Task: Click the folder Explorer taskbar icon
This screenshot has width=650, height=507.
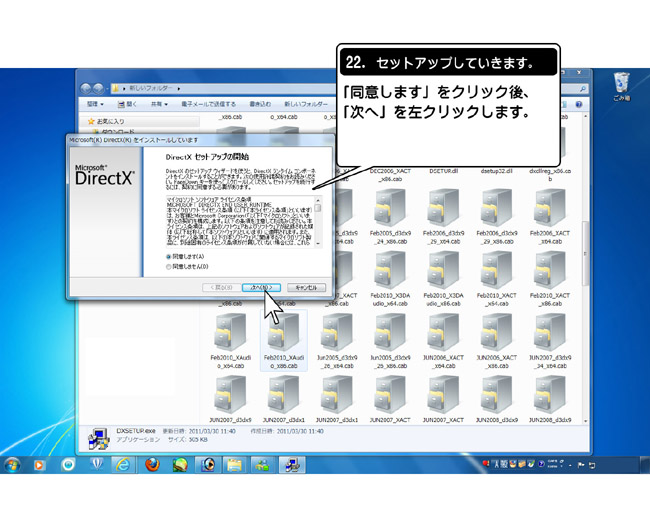Action: click(234, 465)
